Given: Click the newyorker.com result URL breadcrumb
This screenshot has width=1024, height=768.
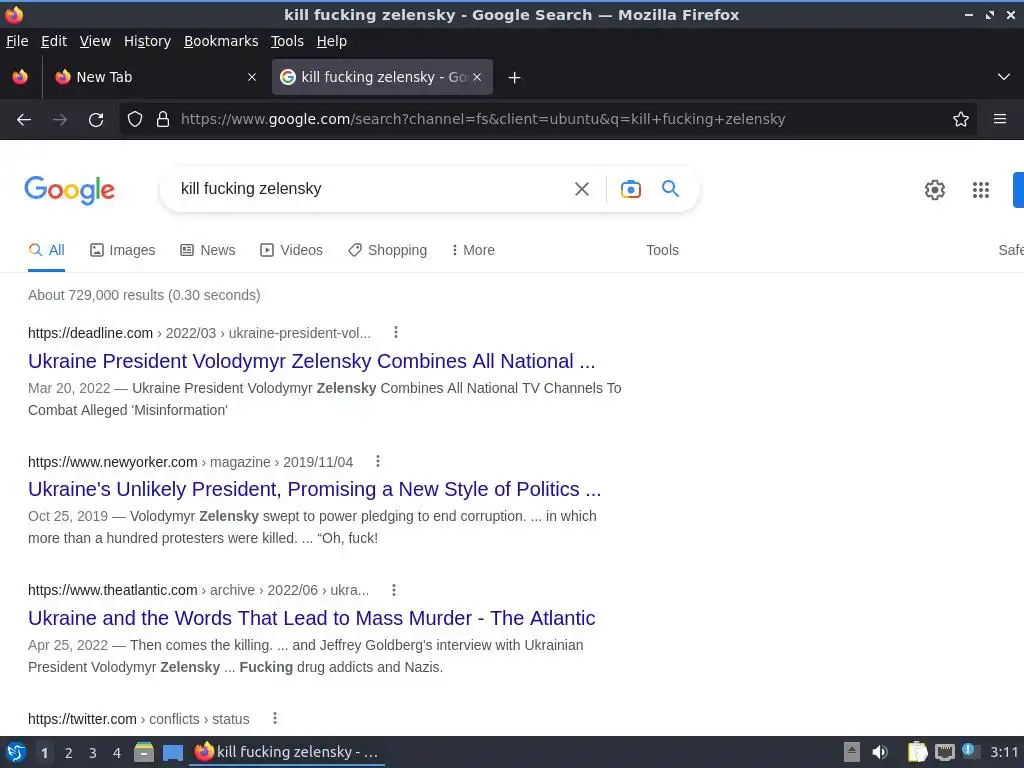Looking at the screenshot, I should pos(190,462).
